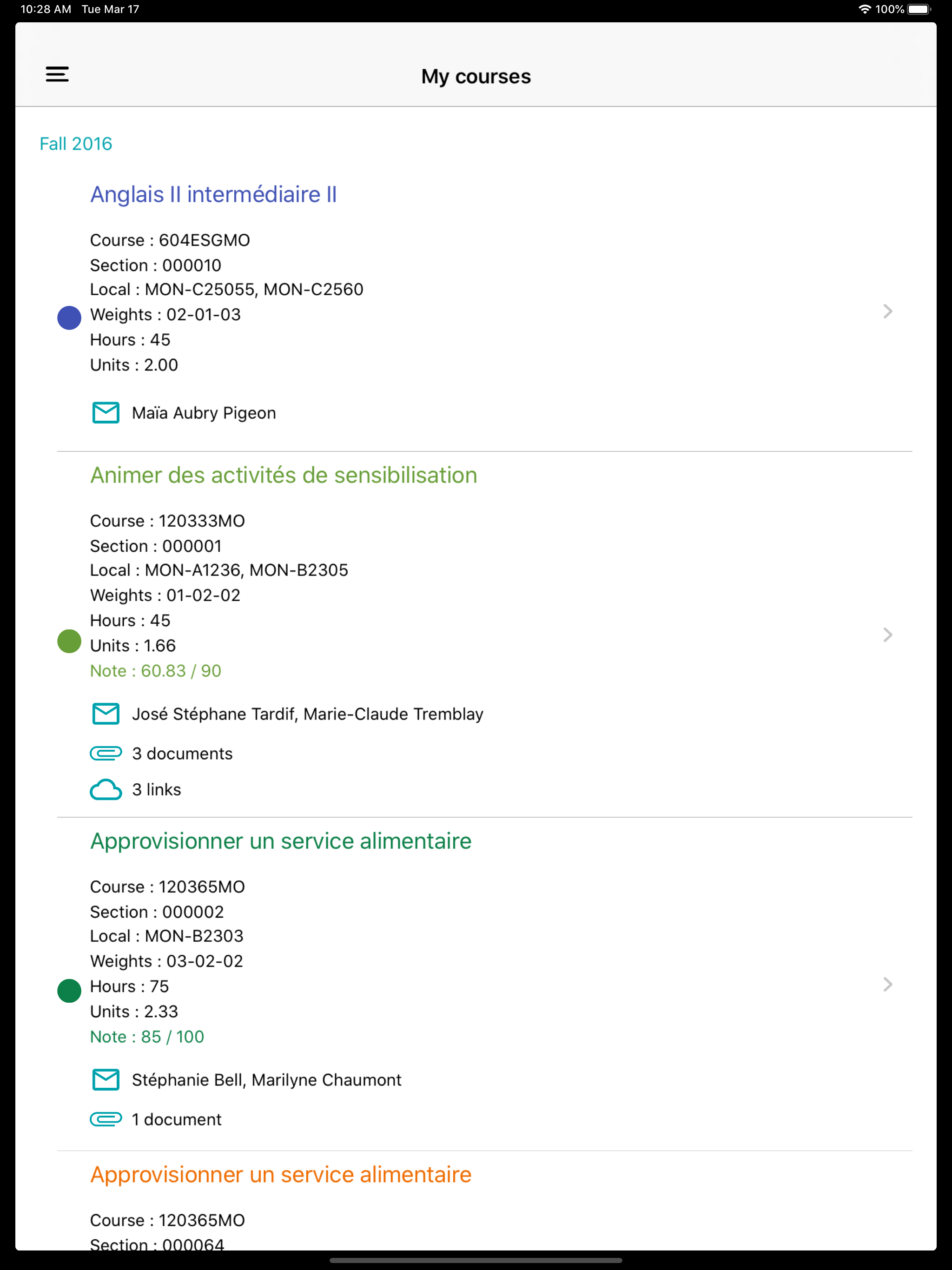Image resolution: width=952 pixels, height=1270 pixels.
Task: Open Anglais II intermédiaire II course title
Action: coord(214,195)
